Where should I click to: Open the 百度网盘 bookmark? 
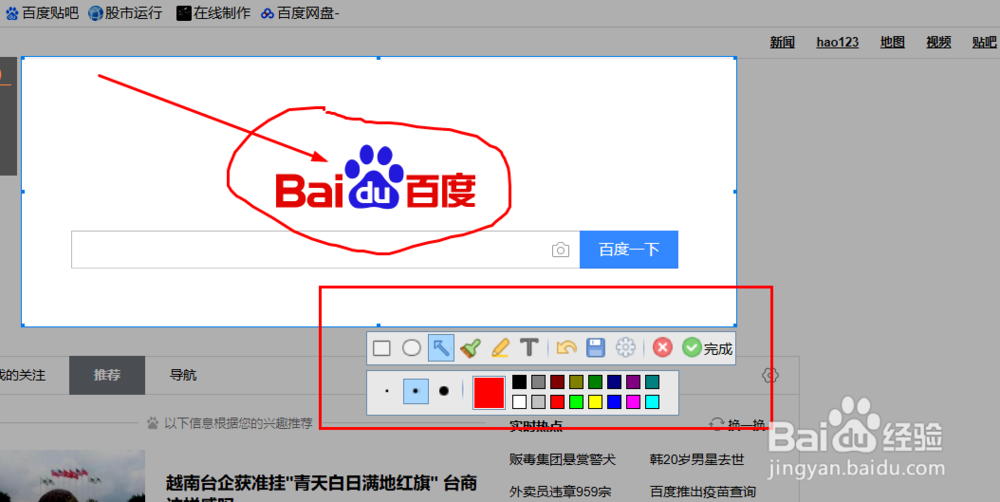point(300,13)
